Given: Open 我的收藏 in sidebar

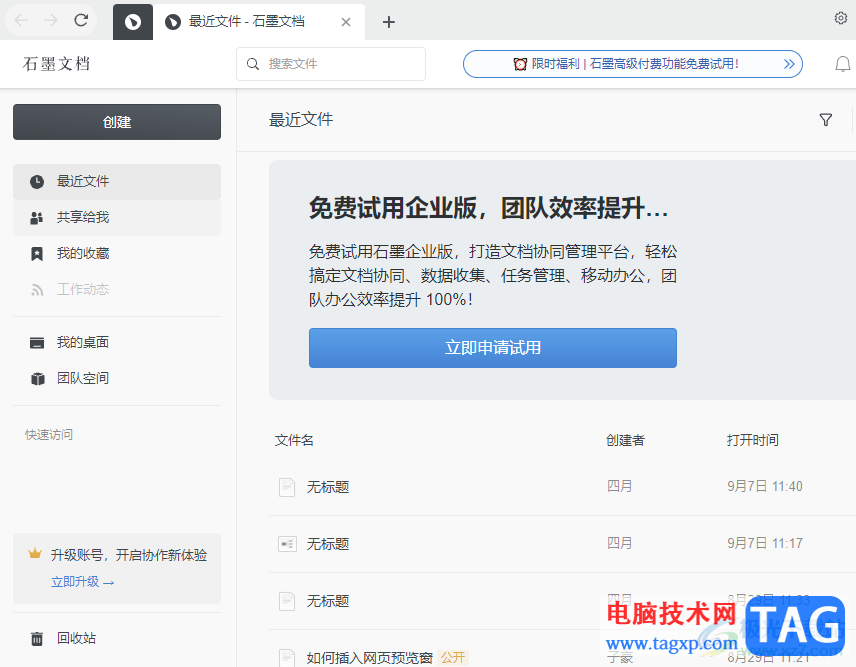Looking at the screenshot, I should click(x=117, y=253).
